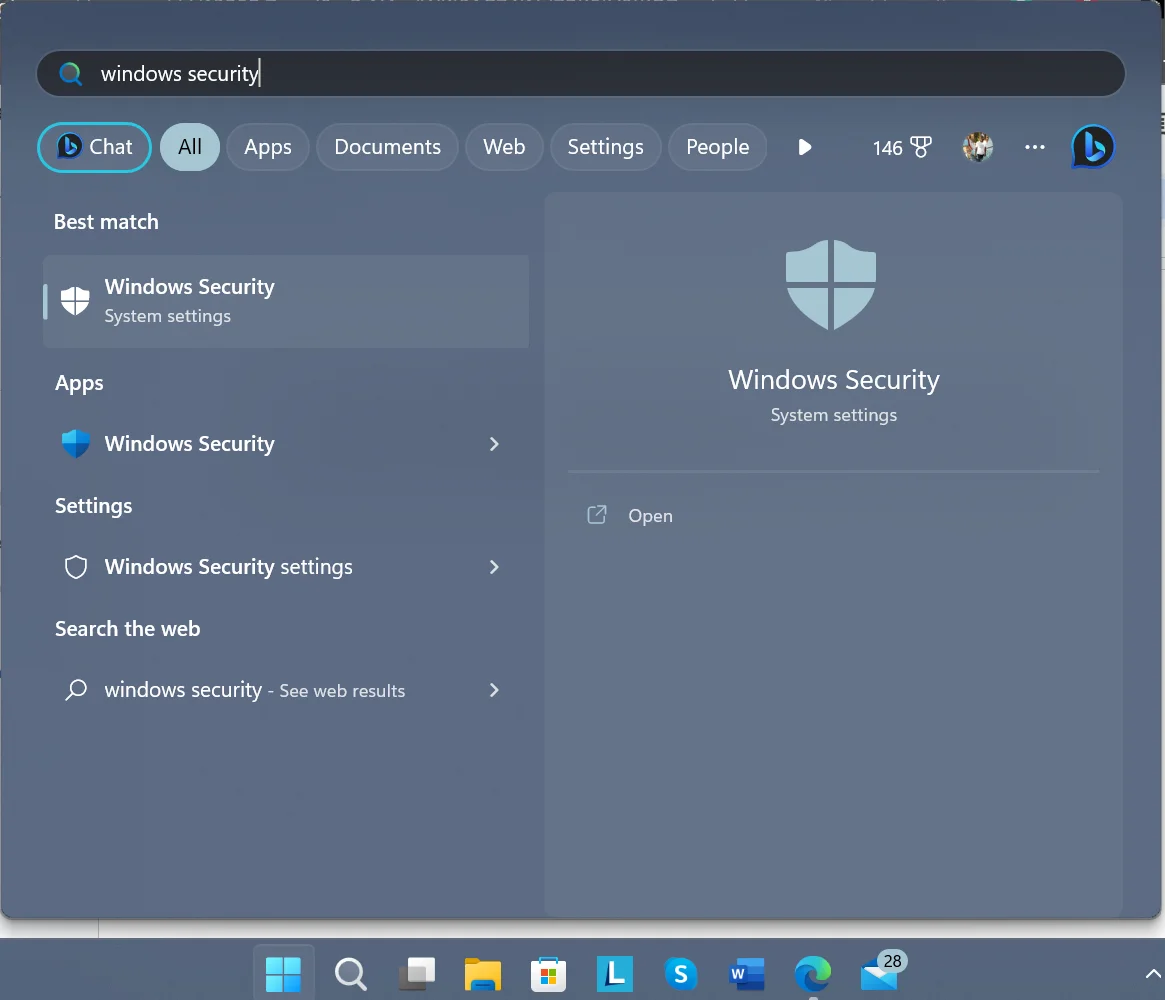Launch Microsoft Edge from the taskbar
Viewport: 1165px width, 1000px height.
pyautogui.click(x=812, y=973)
